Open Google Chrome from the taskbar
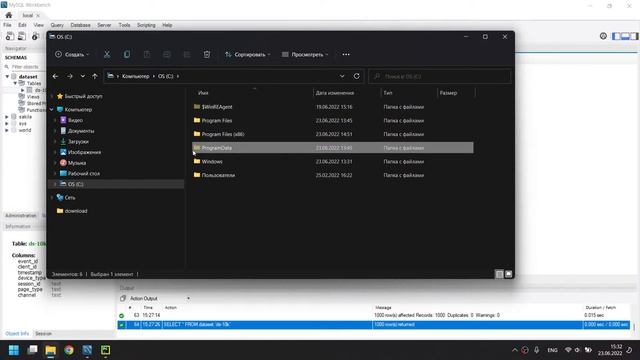 [x=69, y=350]
